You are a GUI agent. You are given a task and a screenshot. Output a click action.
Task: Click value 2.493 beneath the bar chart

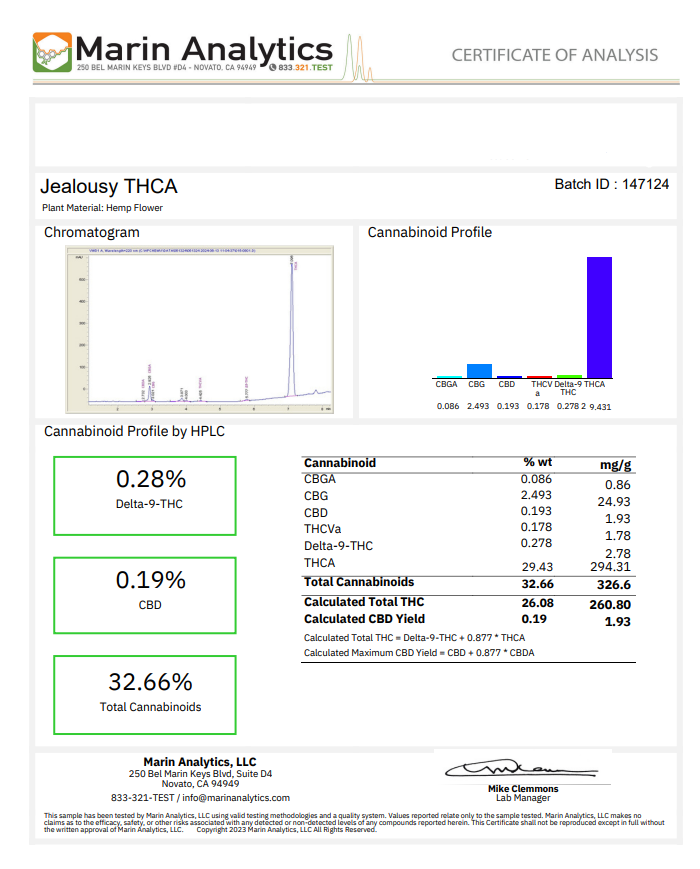[478, 406]
